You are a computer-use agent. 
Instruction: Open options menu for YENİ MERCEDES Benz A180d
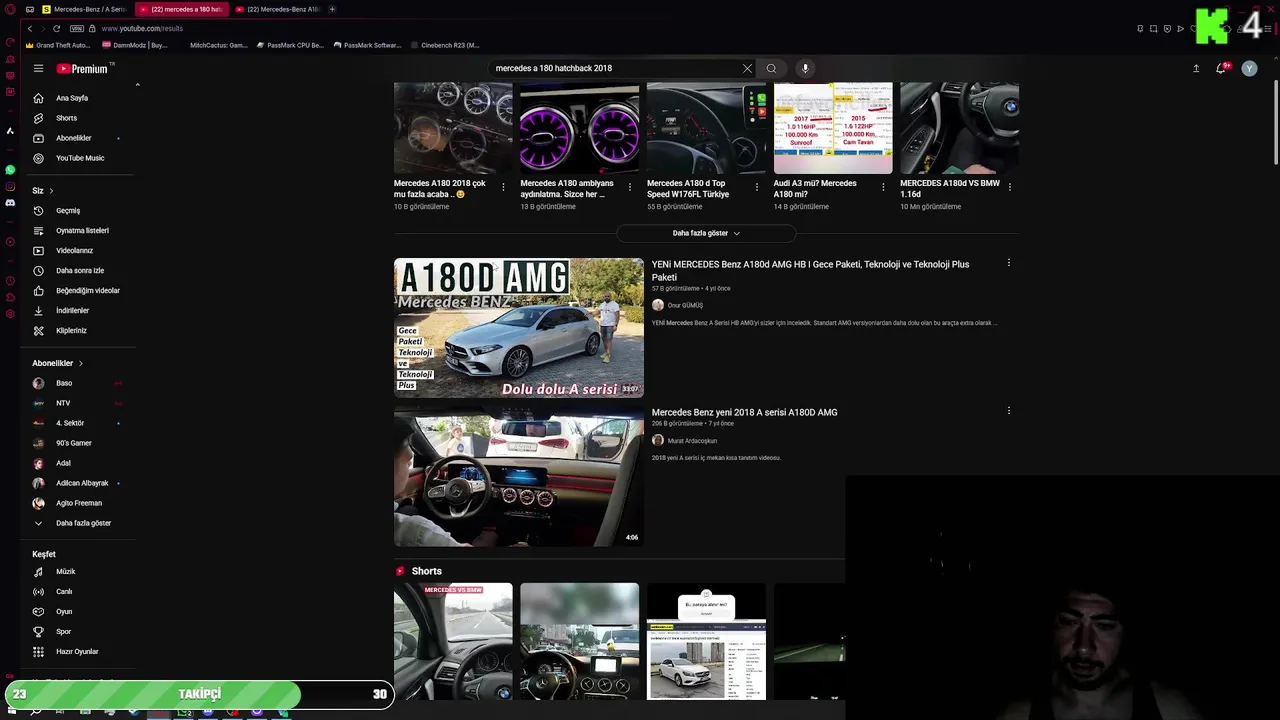pos(1009,263)
